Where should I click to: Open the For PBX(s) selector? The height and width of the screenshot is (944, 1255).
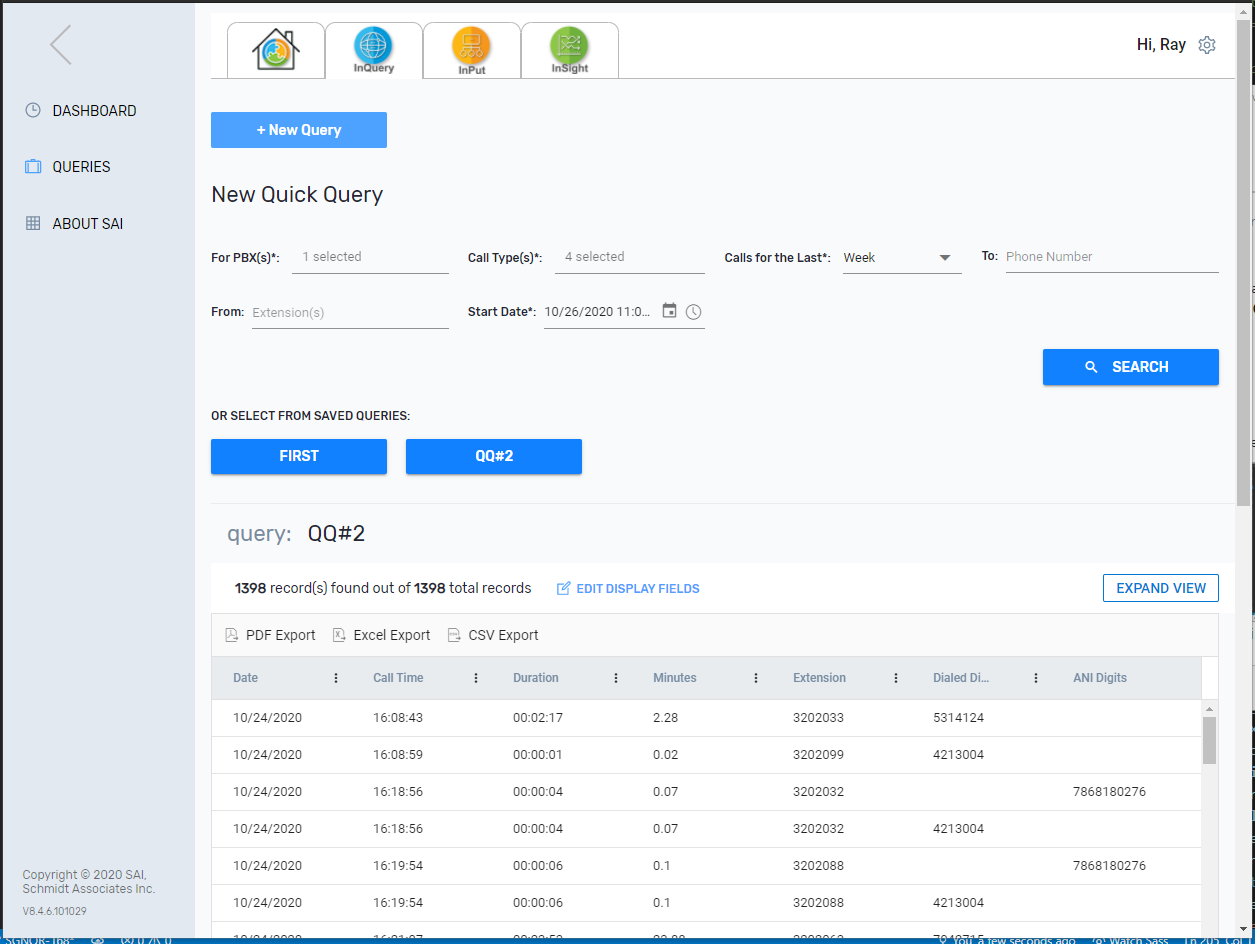pyautogui.click(x=370, y=257)
